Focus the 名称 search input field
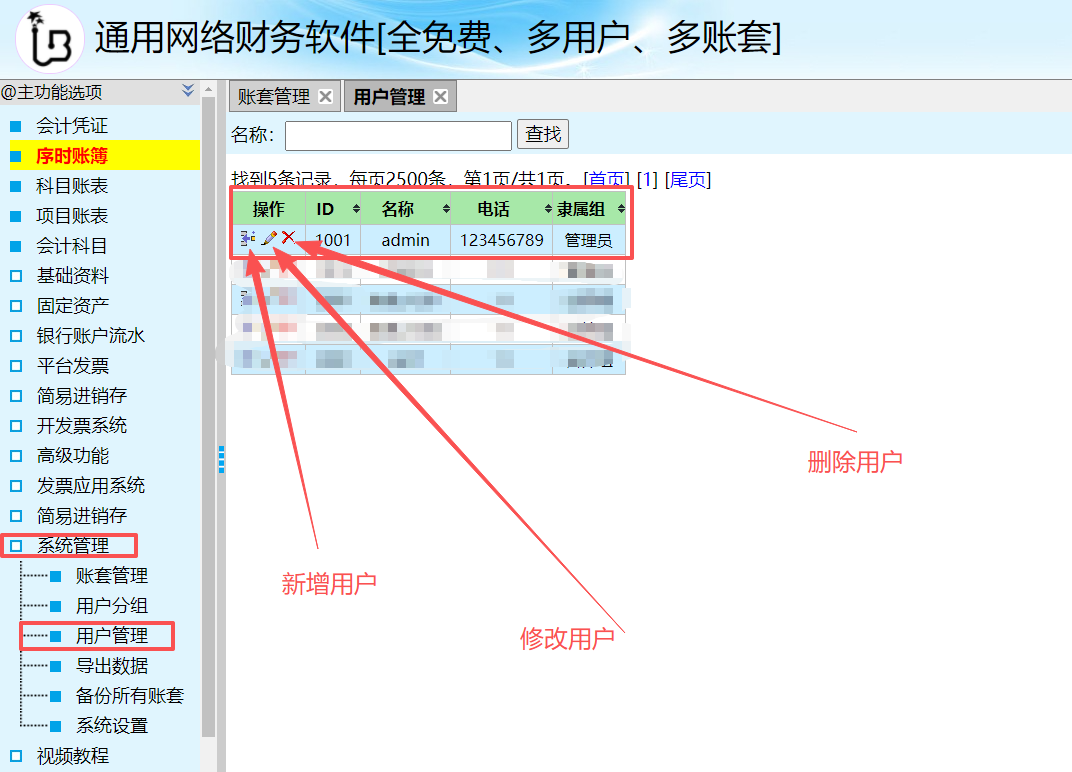 click(398, 135)
